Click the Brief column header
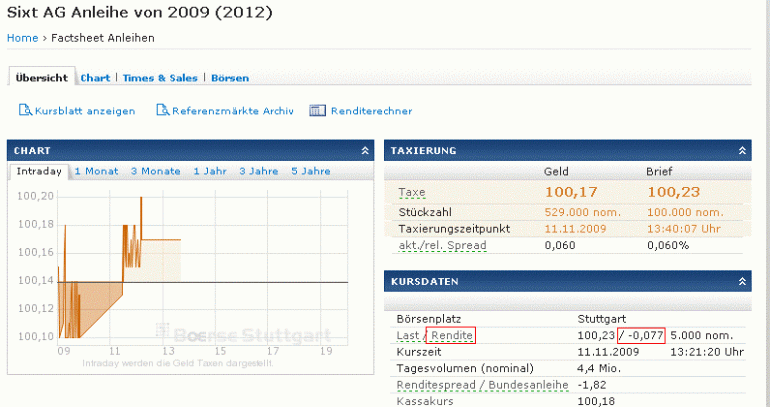770x407 pixels. click(659, 171)
